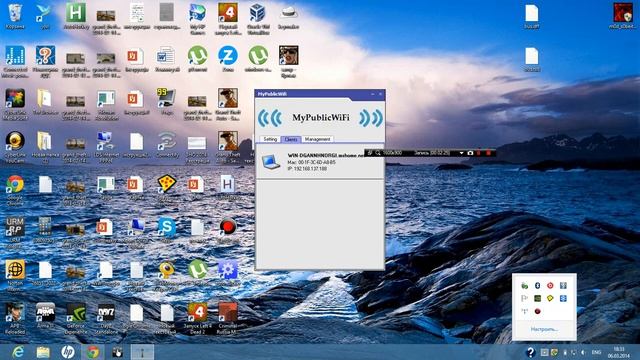This screenshot has height=360, width=640.
Task: Select the Clients tab in MyPublicWiFi
Action: [x=291, y=139]
